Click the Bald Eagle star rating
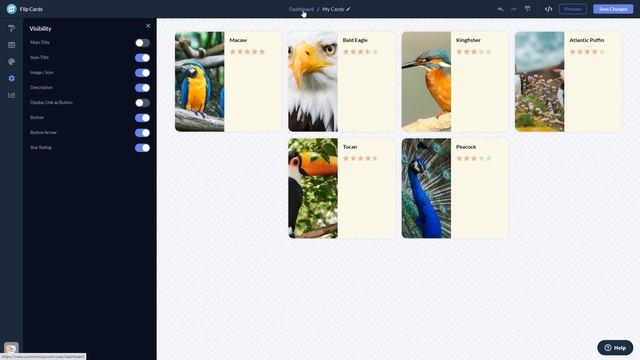The width and height of the screenshot is (640, 360). 360,51
